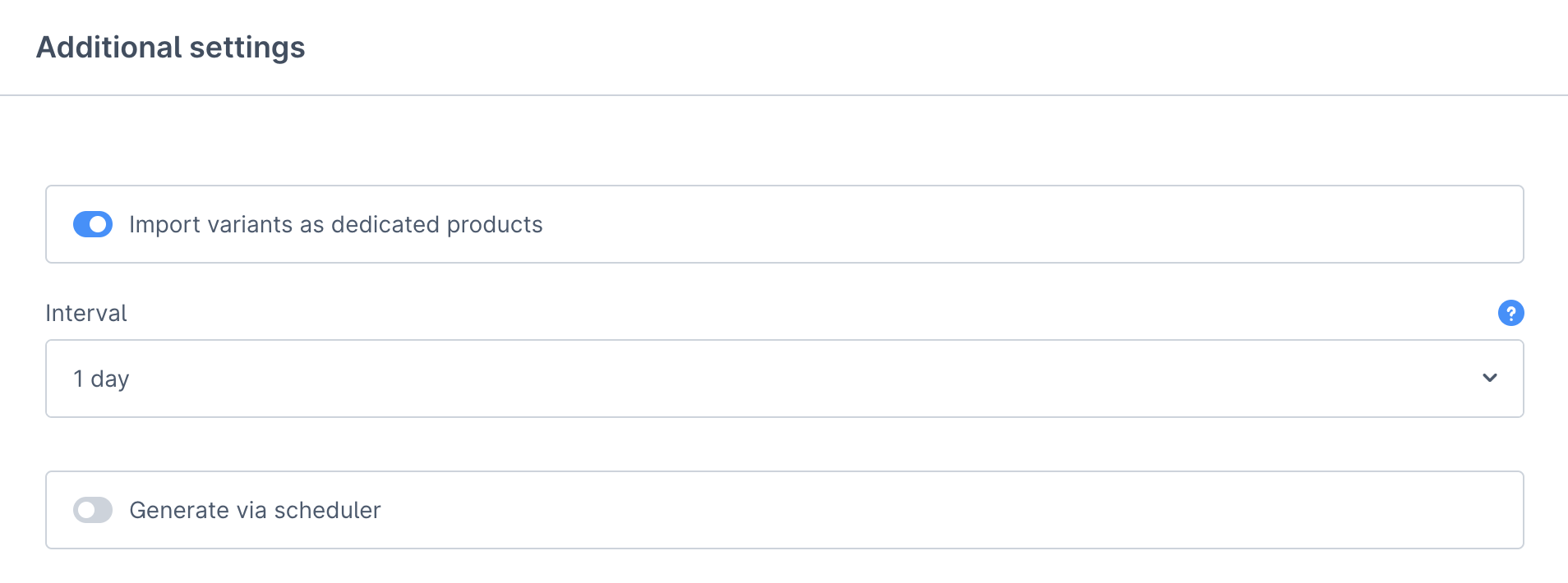Turn off Import variants as dedicated products
Viewport: 1568px width, 583px height.
point(93,224)
